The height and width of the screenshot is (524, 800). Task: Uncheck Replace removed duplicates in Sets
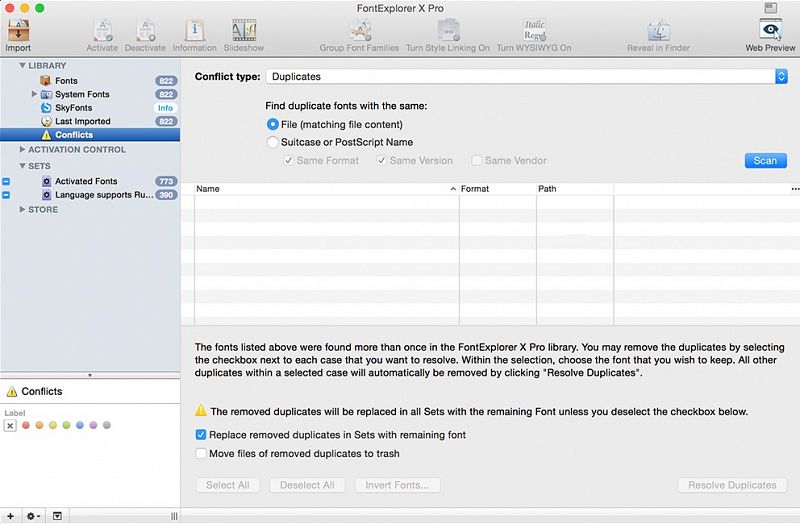(201, 435)
